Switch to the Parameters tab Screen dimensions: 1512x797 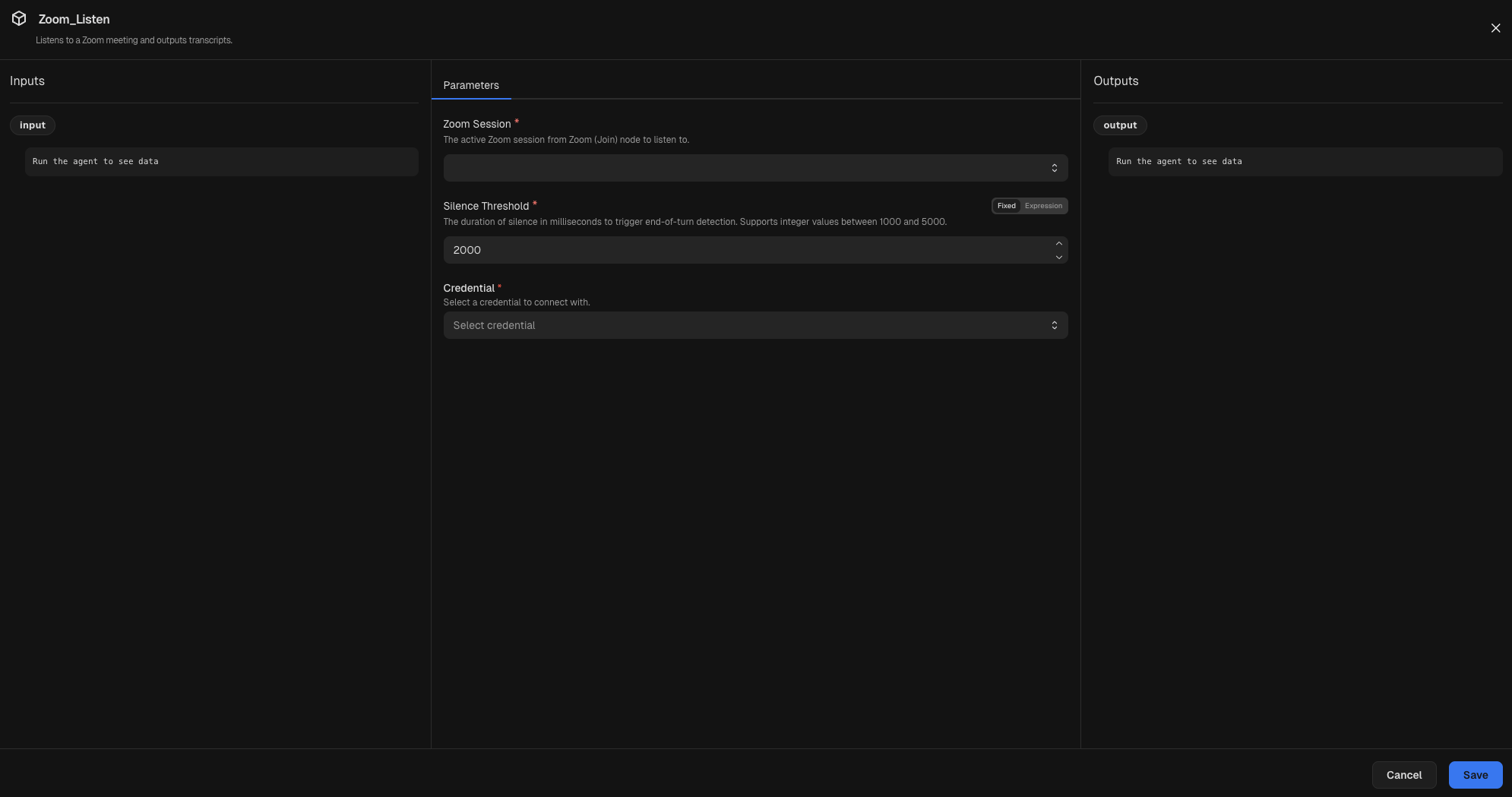(470, 85)
